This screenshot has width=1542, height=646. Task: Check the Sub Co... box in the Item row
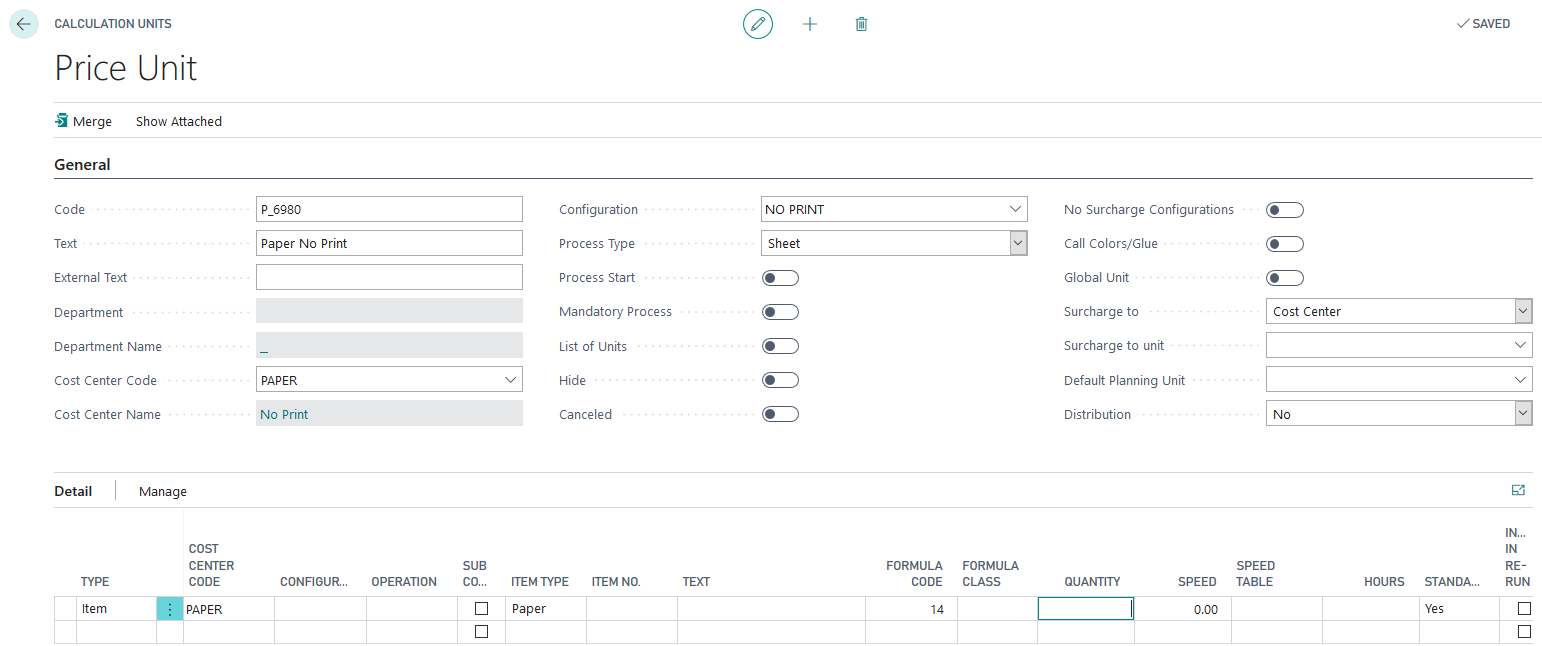[481, 608]
